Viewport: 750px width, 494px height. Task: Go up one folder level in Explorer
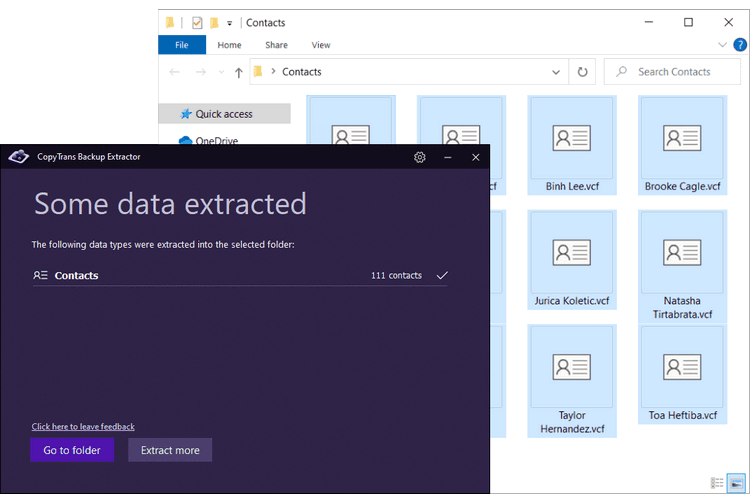[x=239, y=72]
